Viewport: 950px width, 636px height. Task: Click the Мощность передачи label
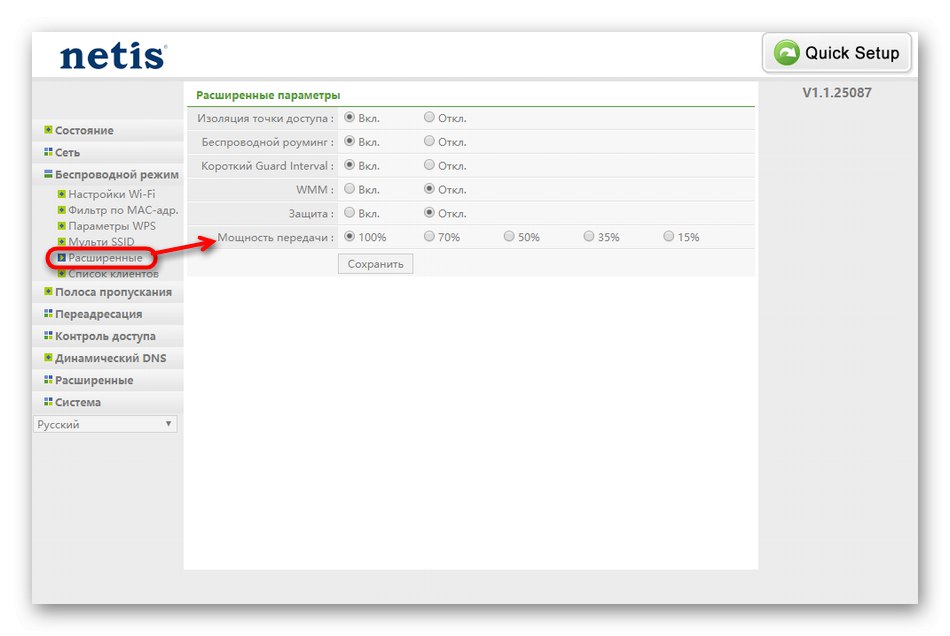coord(275,237)
